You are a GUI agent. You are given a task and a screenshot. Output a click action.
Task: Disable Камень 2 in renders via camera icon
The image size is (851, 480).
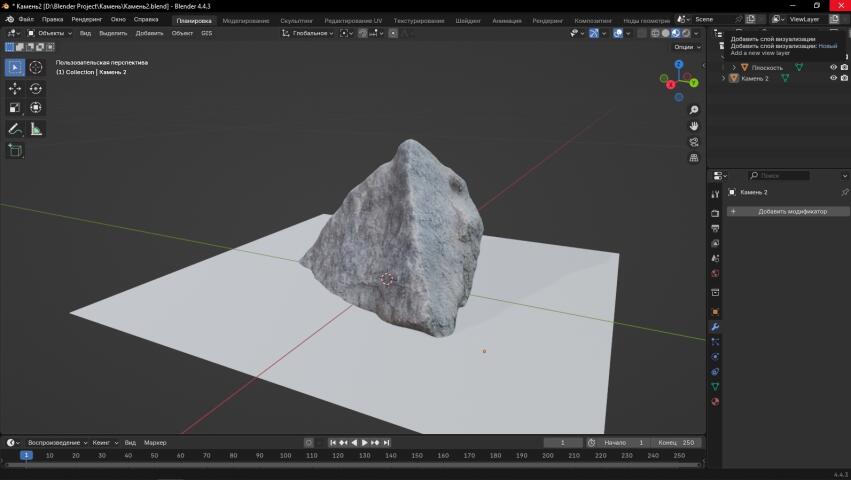(x=844, y=78)
